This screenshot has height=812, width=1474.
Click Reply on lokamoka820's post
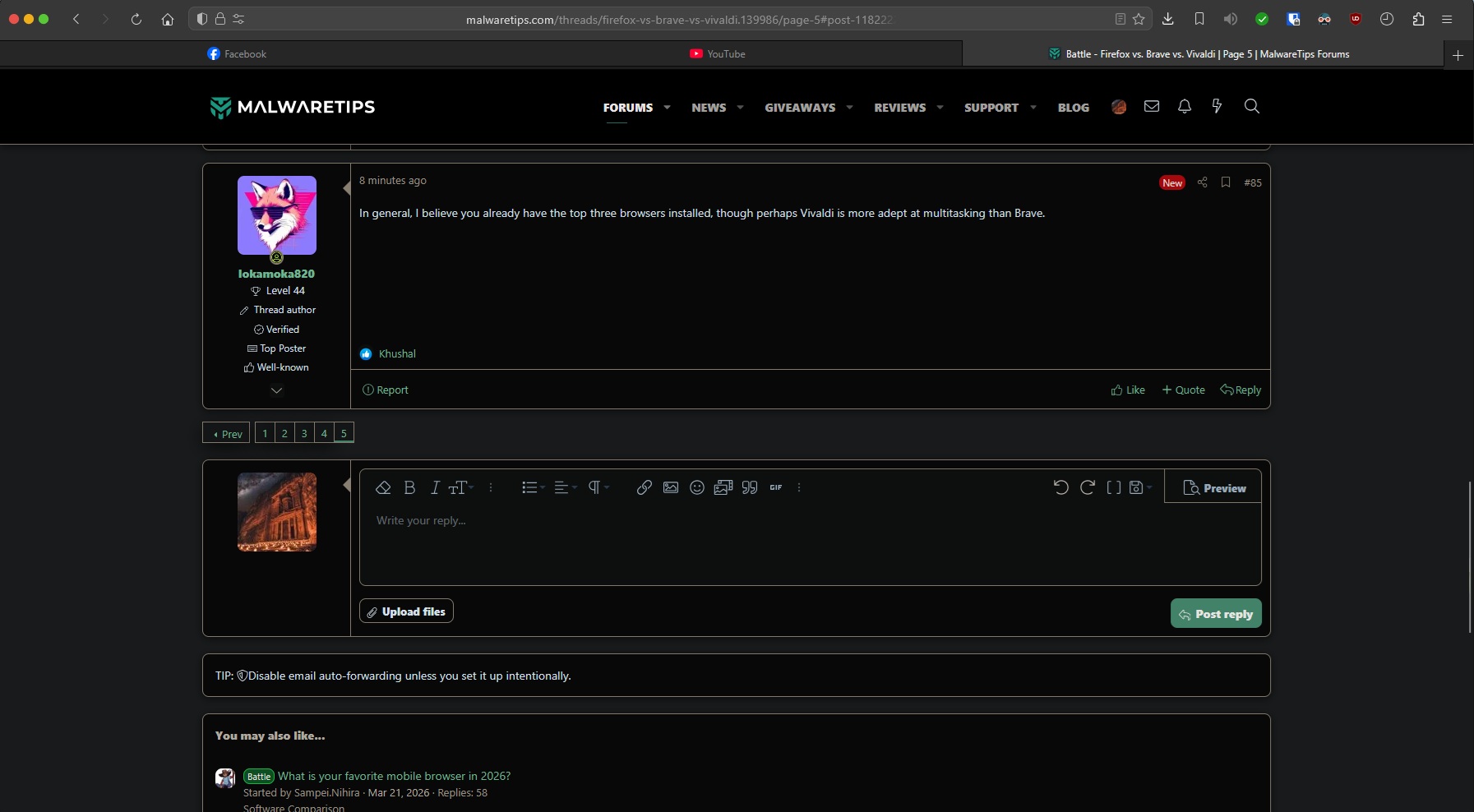1241,390
